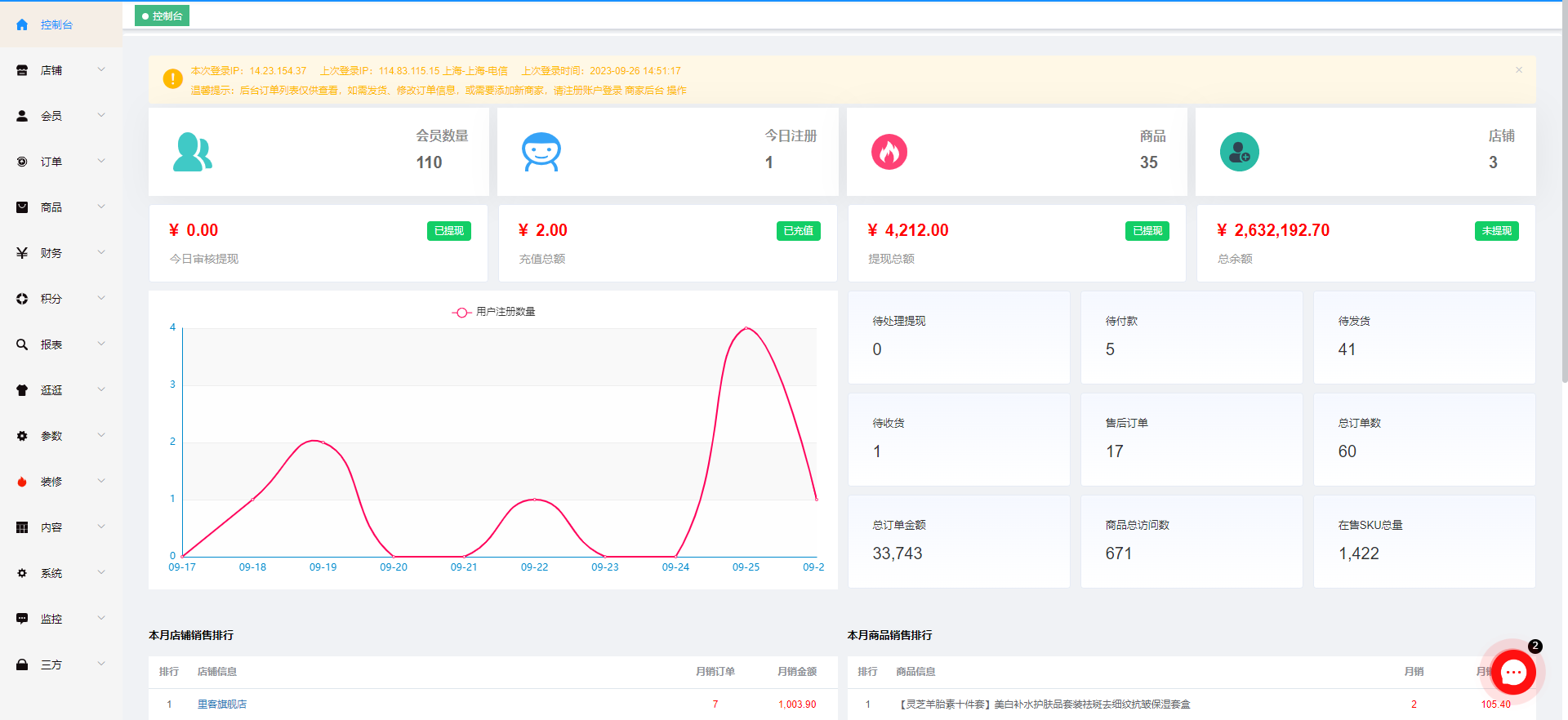Screen dimensions: 1568x720
Task: Click the yellow warning icon in notice banner
Action: (172, 78)
